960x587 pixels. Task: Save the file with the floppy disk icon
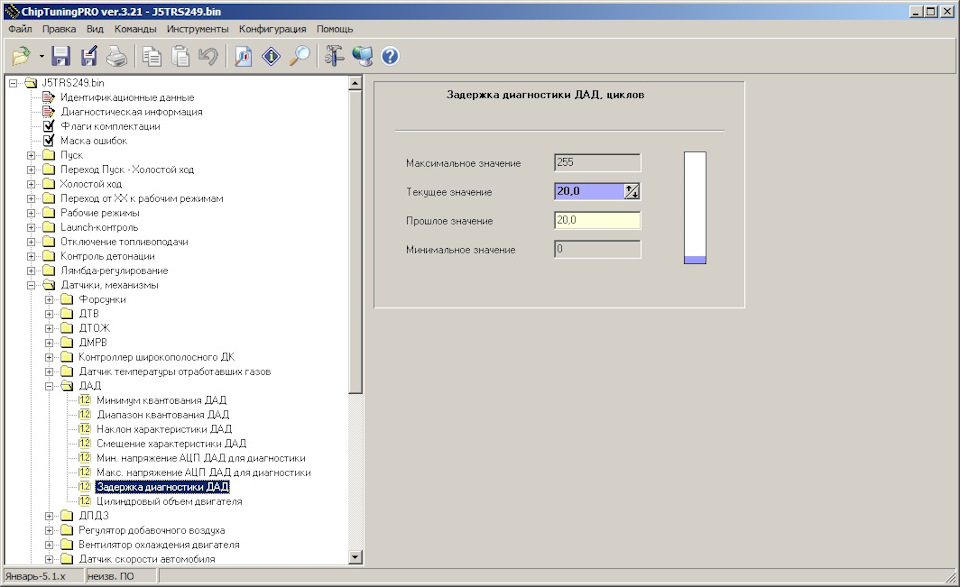(x=61, y=56)
